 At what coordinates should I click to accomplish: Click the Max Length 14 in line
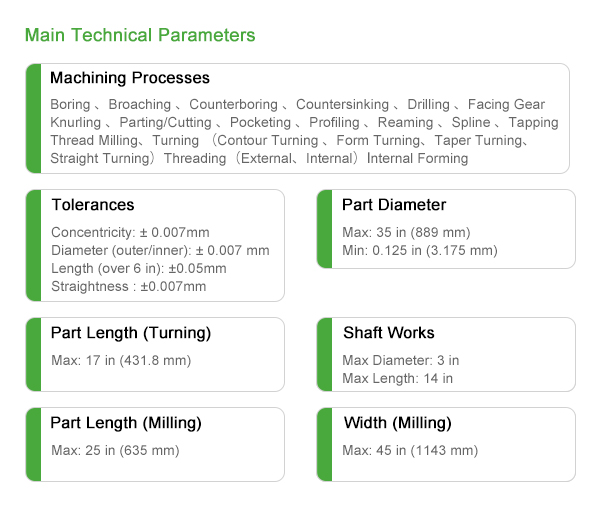point(398,378)
